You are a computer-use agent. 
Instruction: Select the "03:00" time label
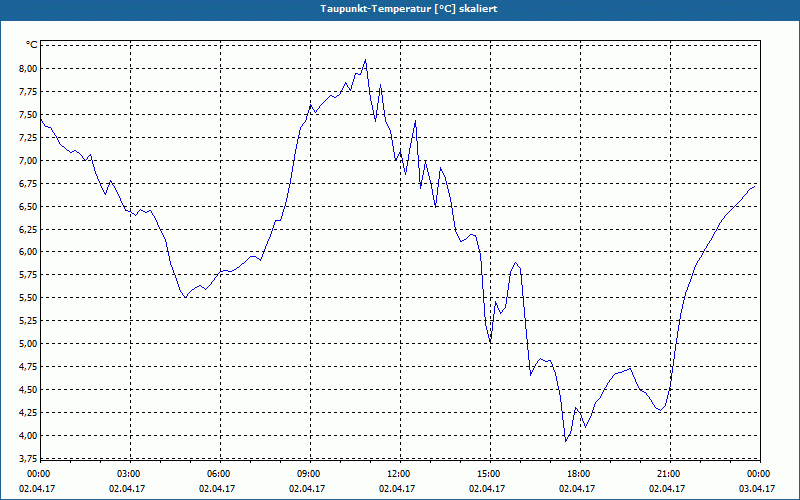tap(130, 474)
